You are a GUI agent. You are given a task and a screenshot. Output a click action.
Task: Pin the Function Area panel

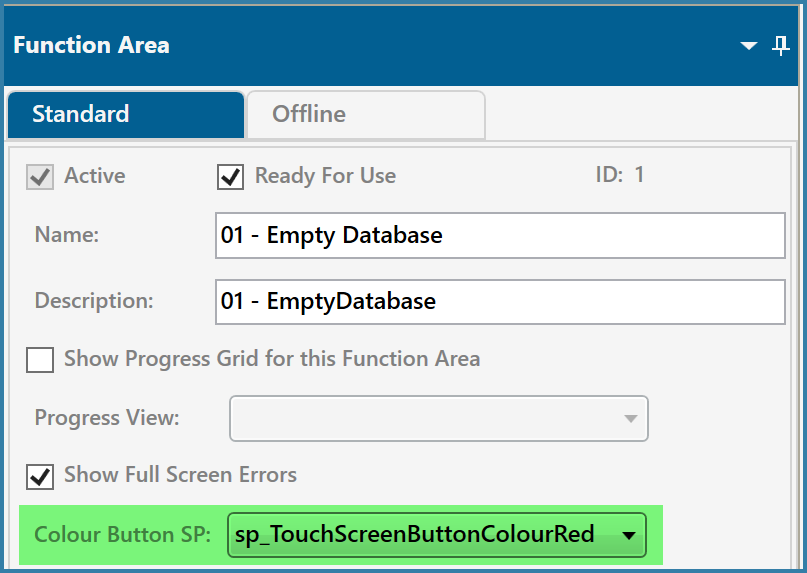(x=781, y=46)
